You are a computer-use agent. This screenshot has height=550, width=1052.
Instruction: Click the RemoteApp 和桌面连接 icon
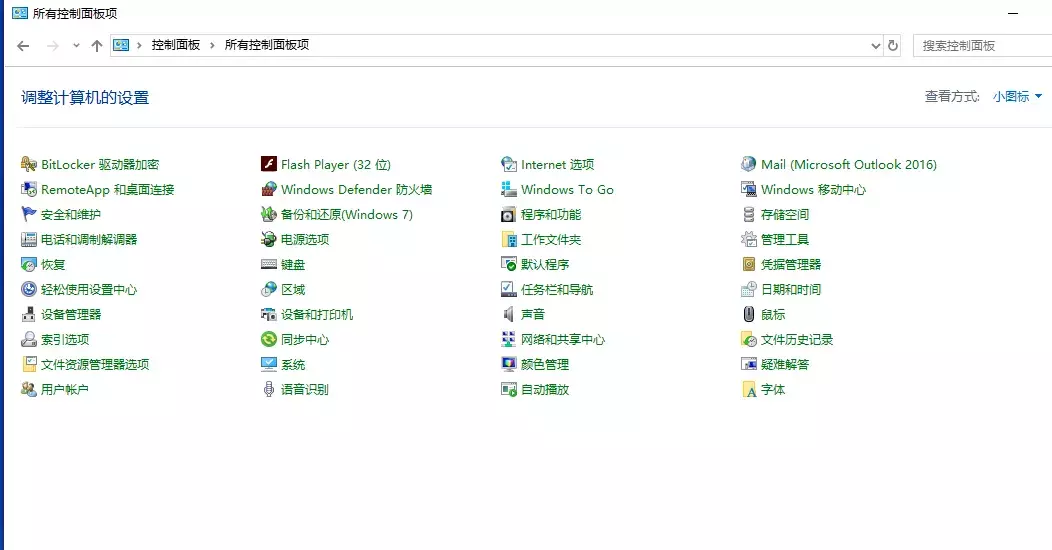coord(29,189)
